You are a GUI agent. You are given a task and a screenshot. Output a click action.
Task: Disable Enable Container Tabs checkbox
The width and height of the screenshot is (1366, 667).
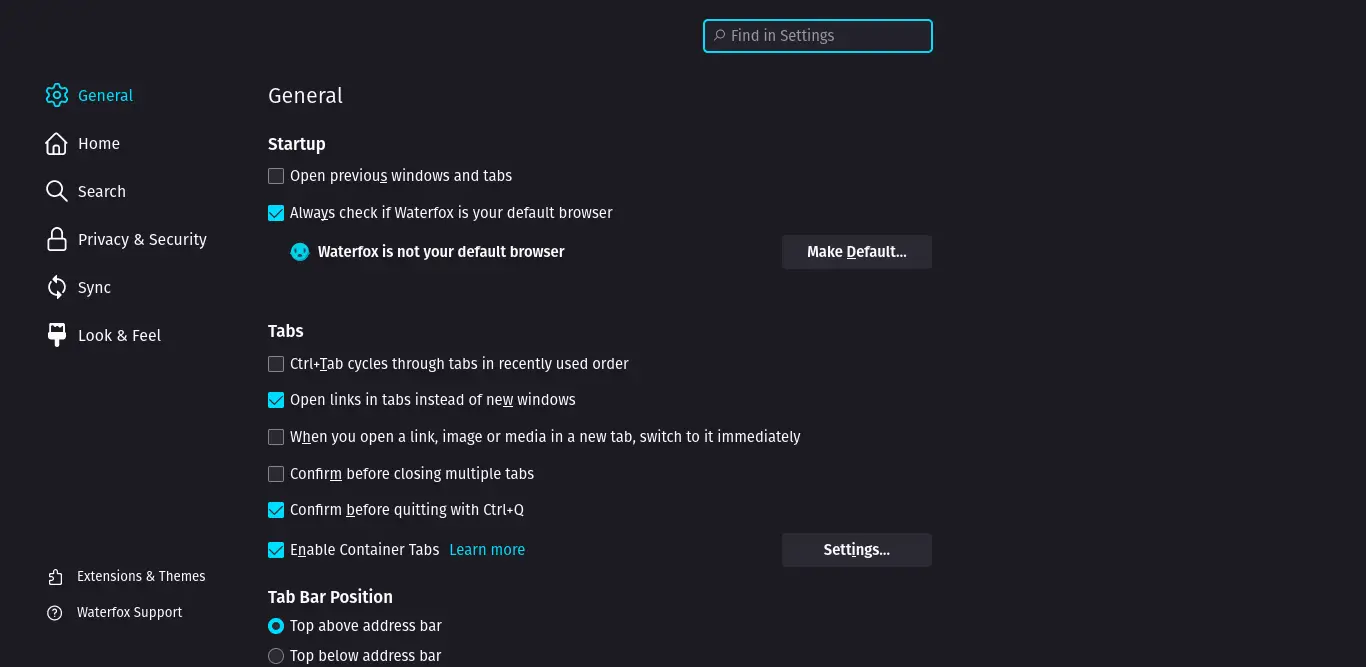pyautogui.click(x=276, y=550)
